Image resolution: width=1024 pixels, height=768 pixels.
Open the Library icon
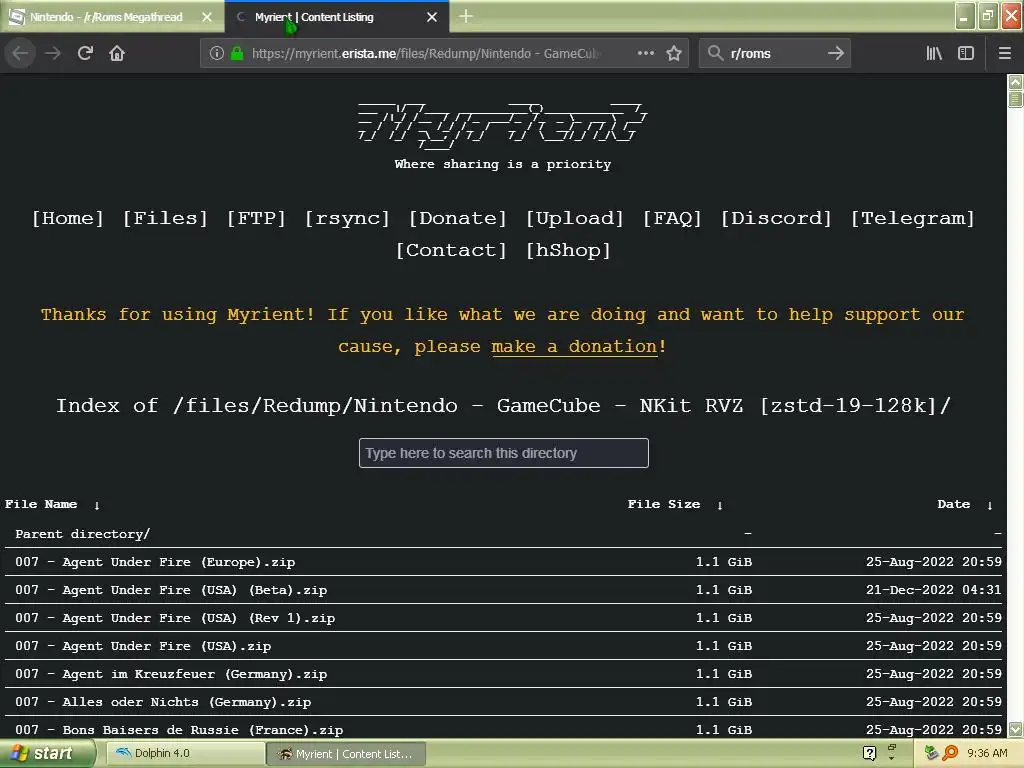tap(934, 53)
